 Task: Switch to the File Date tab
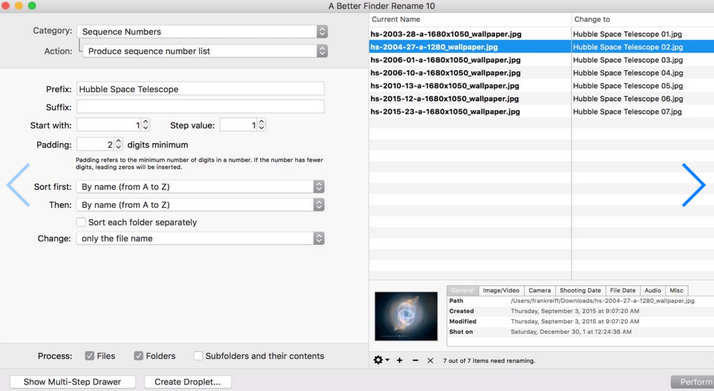point(622,290)
